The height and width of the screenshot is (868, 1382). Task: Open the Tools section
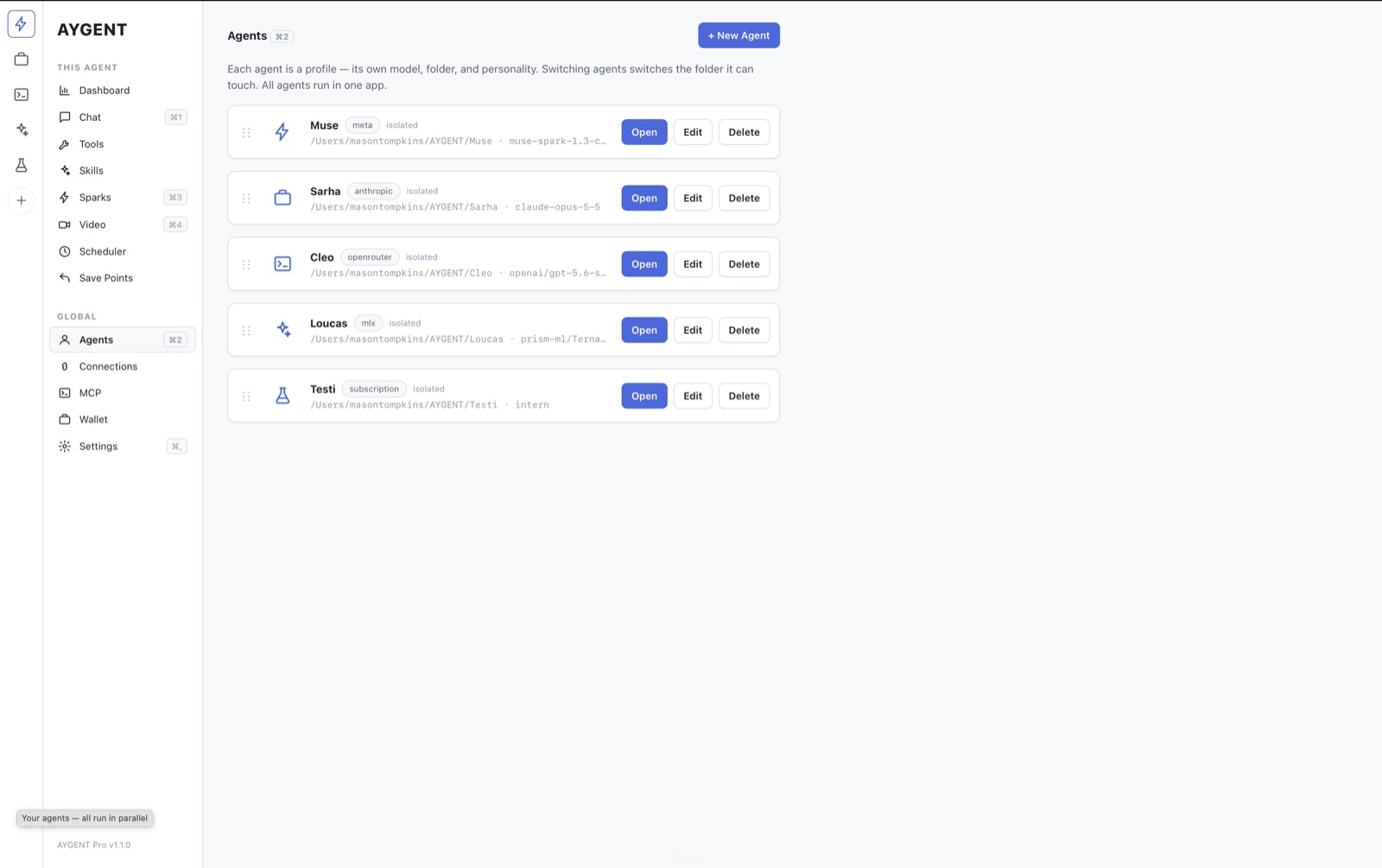click(x=123, y=144)
